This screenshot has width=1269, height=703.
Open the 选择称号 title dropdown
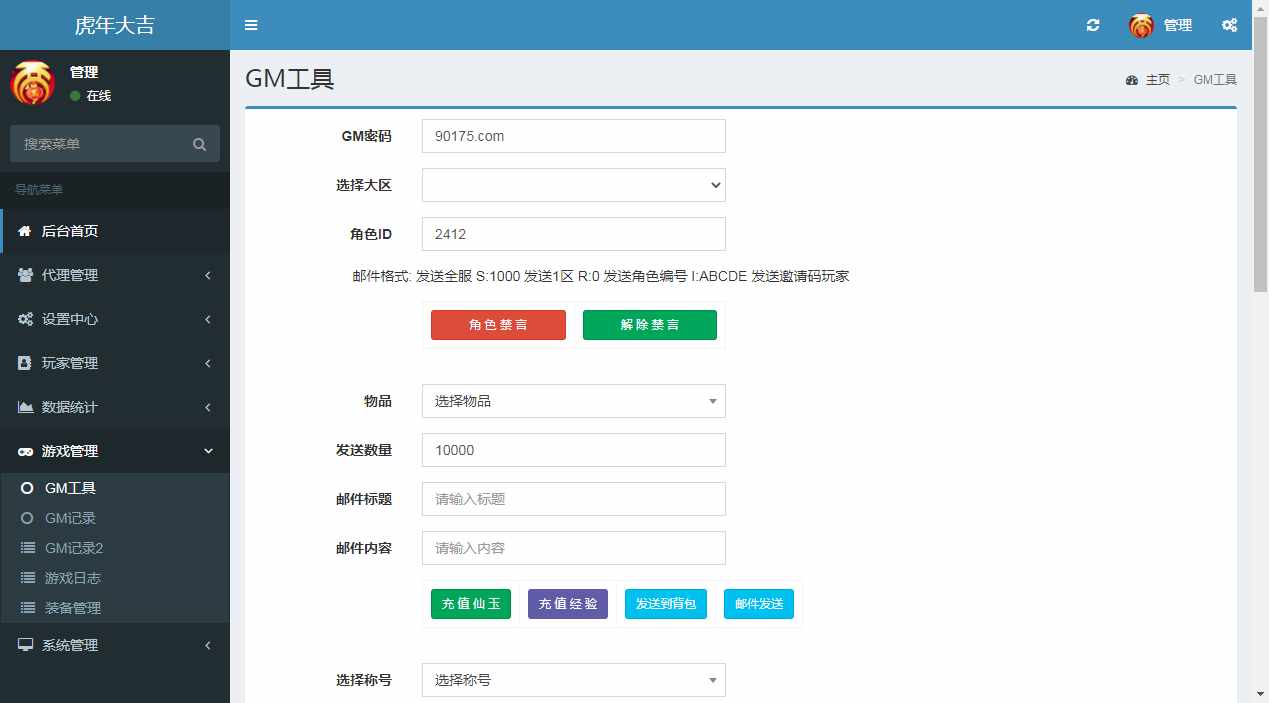(573, 680)
